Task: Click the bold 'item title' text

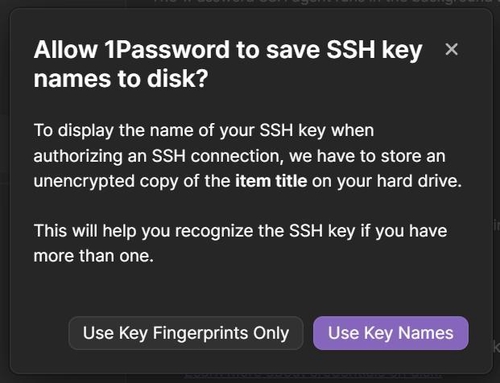Action: click(x=271, y=181)
